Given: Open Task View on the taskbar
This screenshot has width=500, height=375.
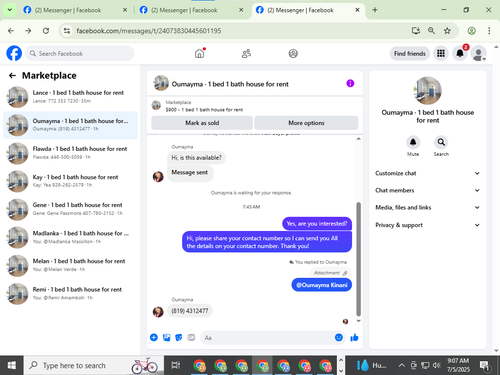Looking at the screenshot, I should pos(176,365).
